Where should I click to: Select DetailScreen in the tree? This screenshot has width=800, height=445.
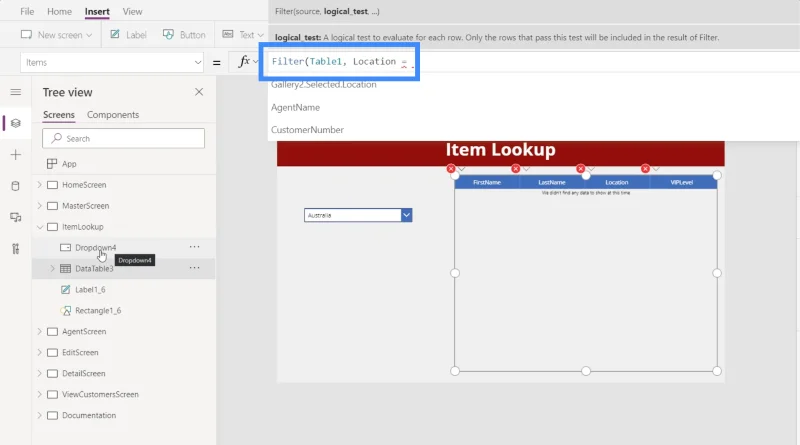click(x=83, y=373)
